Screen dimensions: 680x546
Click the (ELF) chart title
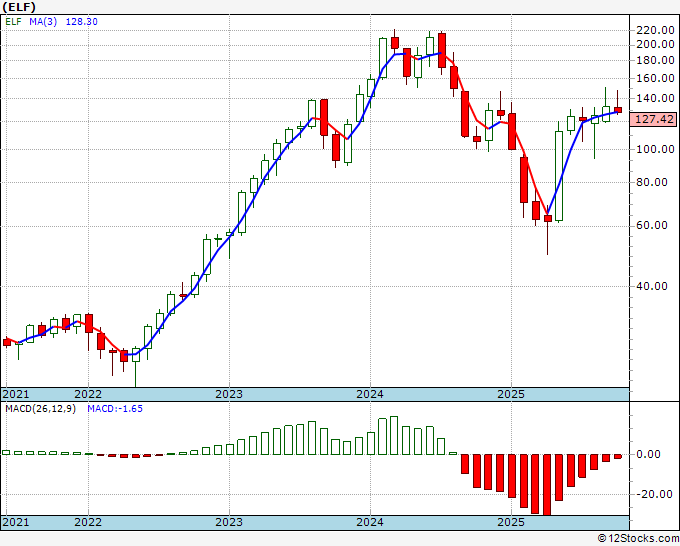pos(19,7)
